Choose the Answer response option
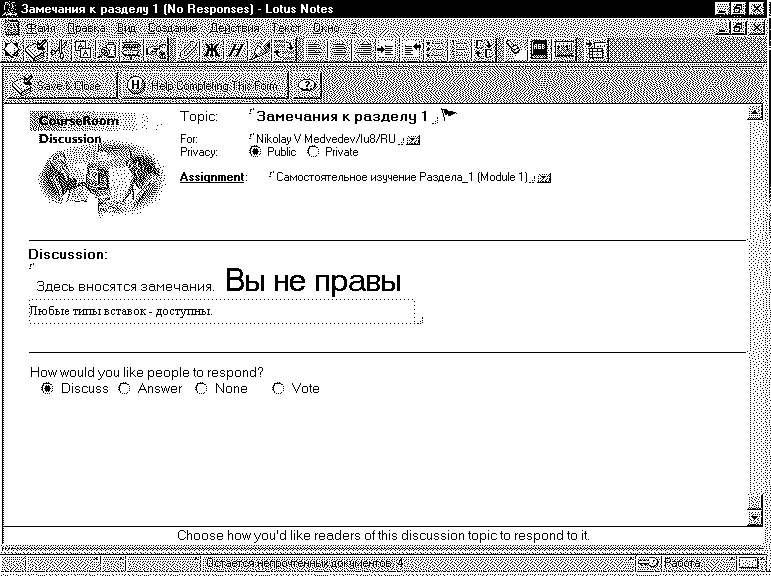Image resolution: width=771 pixels, height=576 pixels. 124,388
